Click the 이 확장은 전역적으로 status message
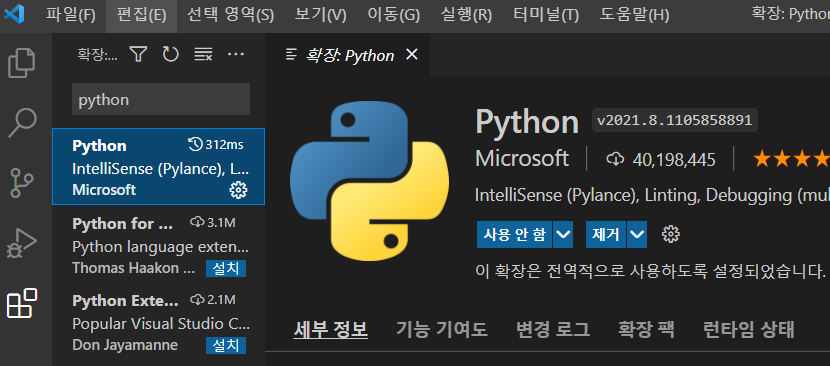Viewport: 830px width, 366px height. pyautogui.click(x=651, y=272)
